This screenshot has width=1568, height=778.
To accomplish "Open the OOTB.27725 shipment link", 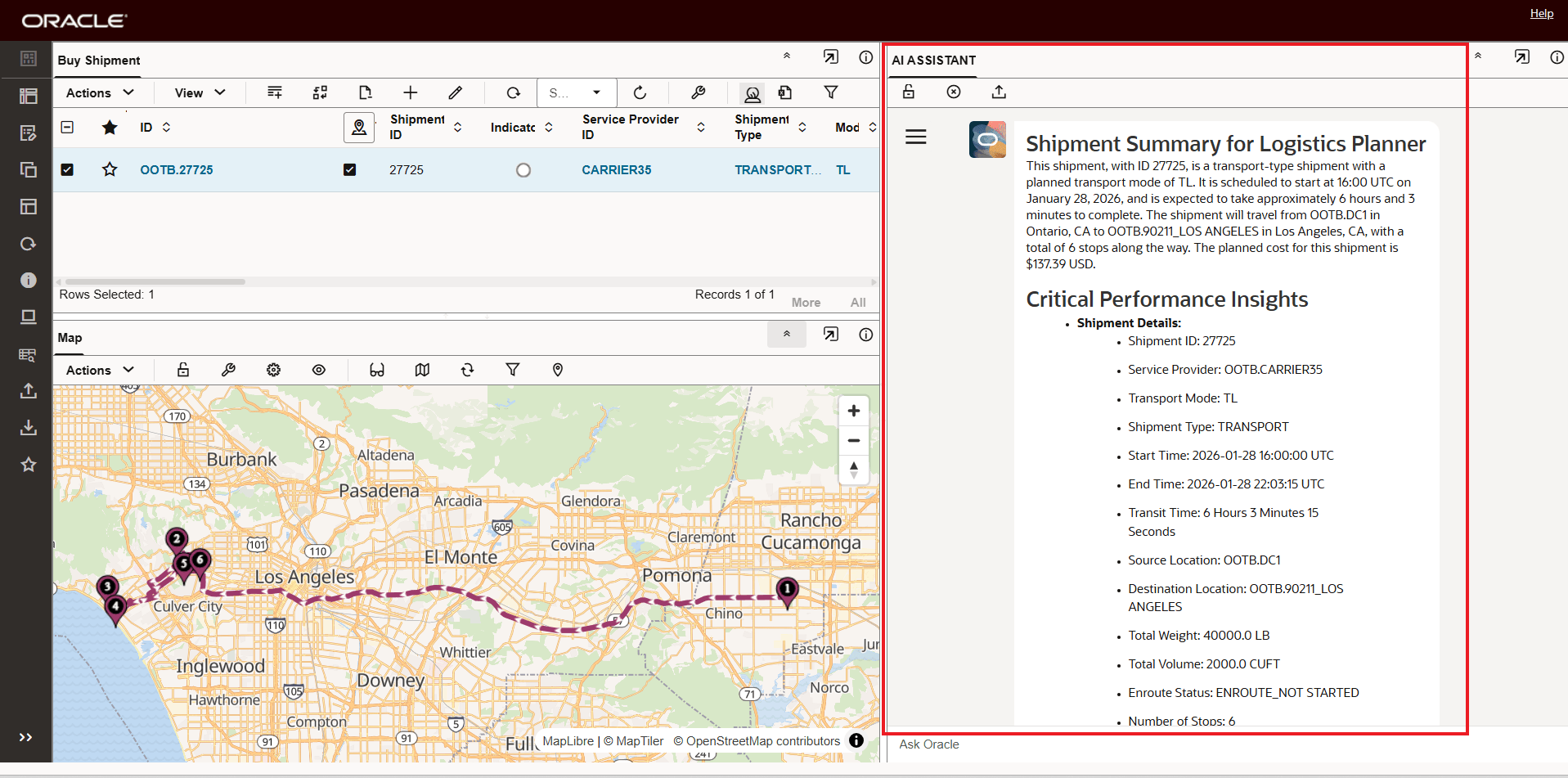I will pos(177,170).
